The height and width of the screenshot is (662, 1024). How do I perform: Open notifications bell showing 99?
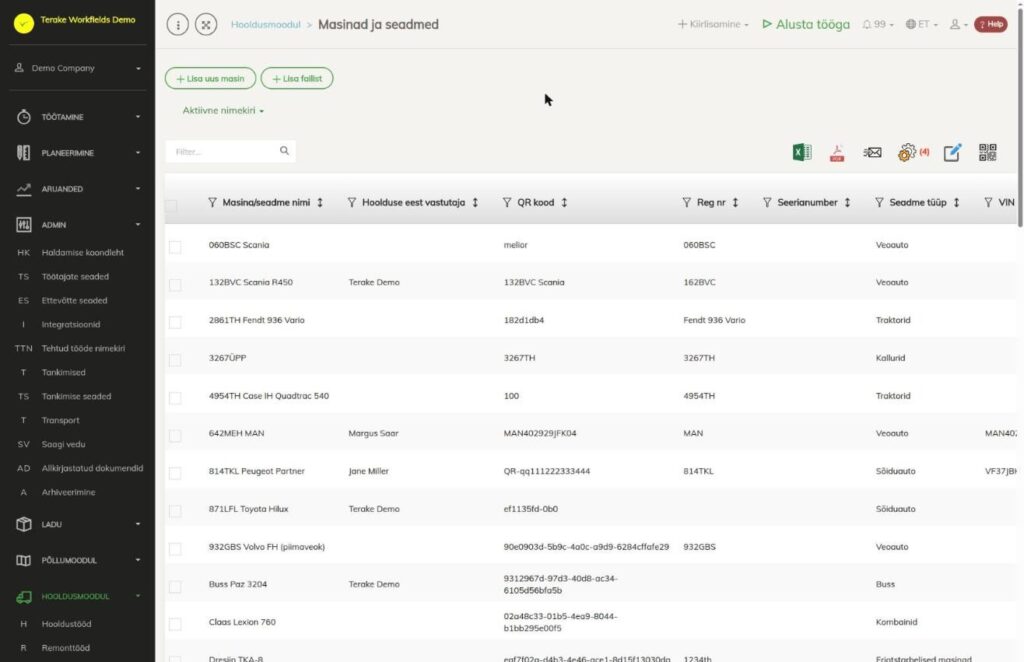click(877, 24)
